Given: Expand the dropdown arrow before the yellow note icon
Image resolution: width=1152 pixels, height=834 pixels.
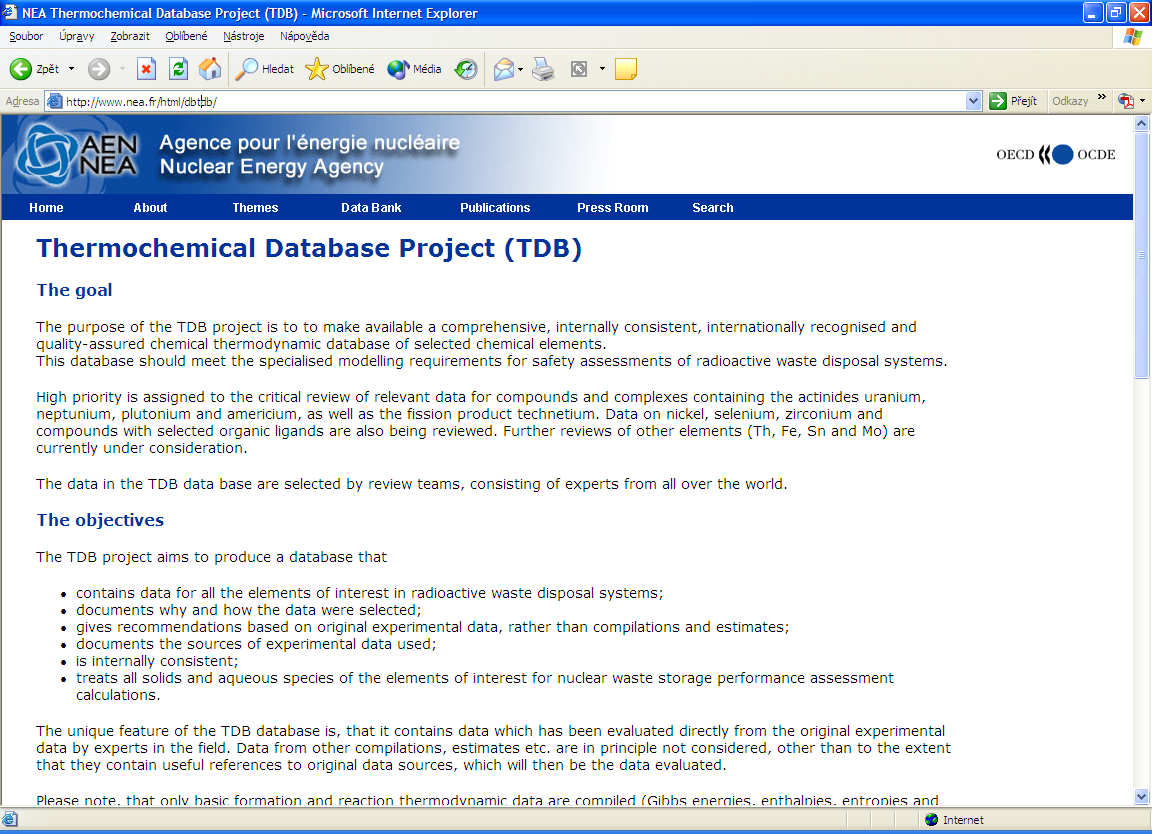Looking at the screenshot, I should pos(602,69).
